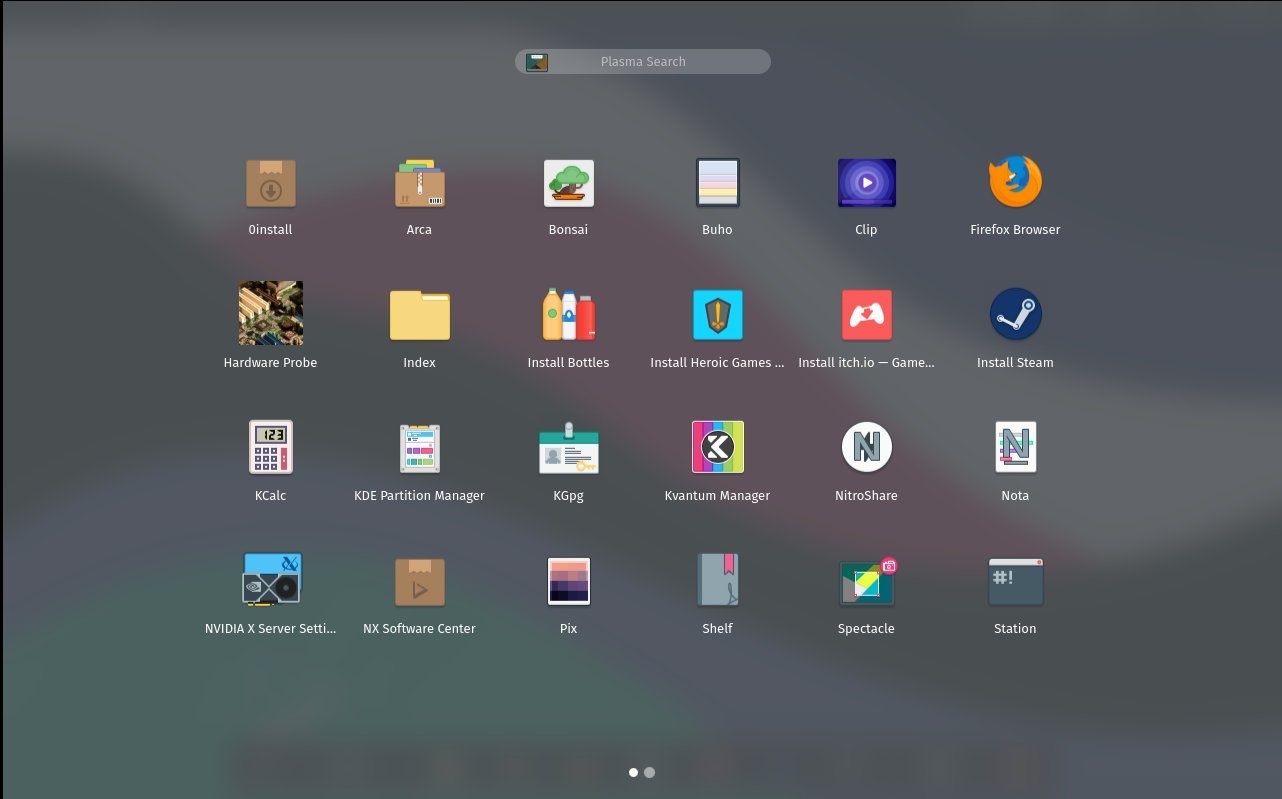Open the 0install app icon
This screenshot has width=1282, height=799.
pos(271,183)
